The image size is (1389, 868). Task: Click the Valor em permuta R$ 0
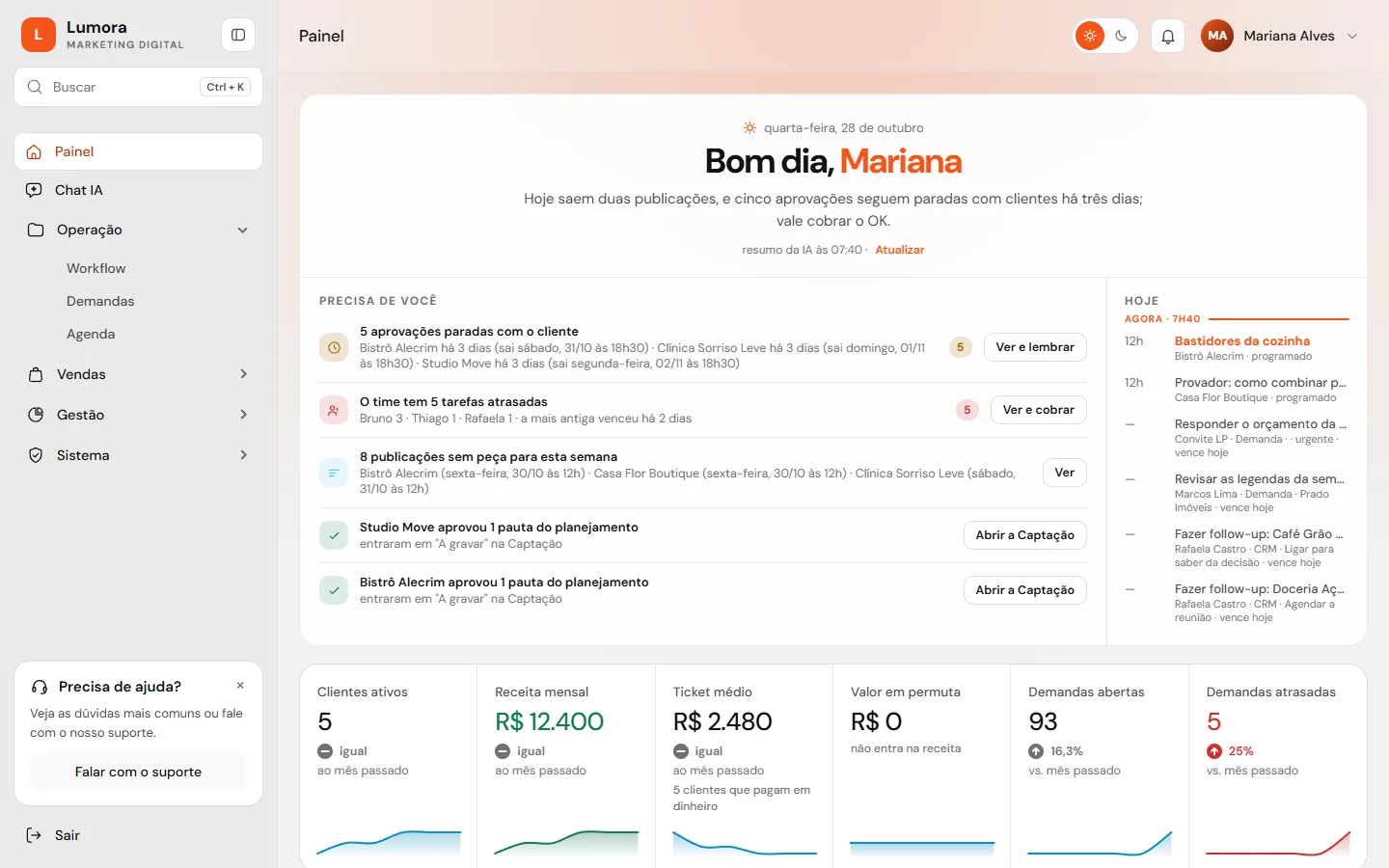pos(876,721)
